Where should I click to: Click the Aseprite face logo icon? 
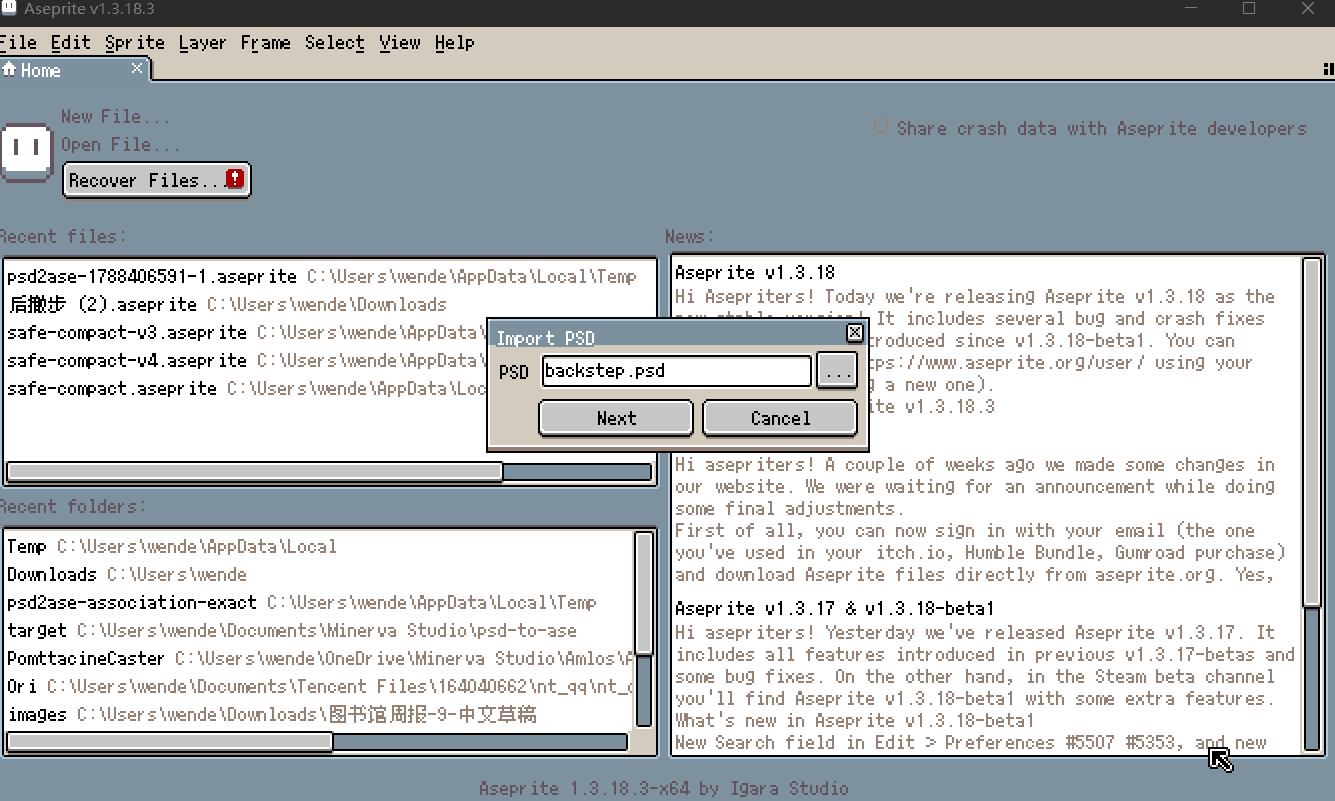[x=26, y=152]
